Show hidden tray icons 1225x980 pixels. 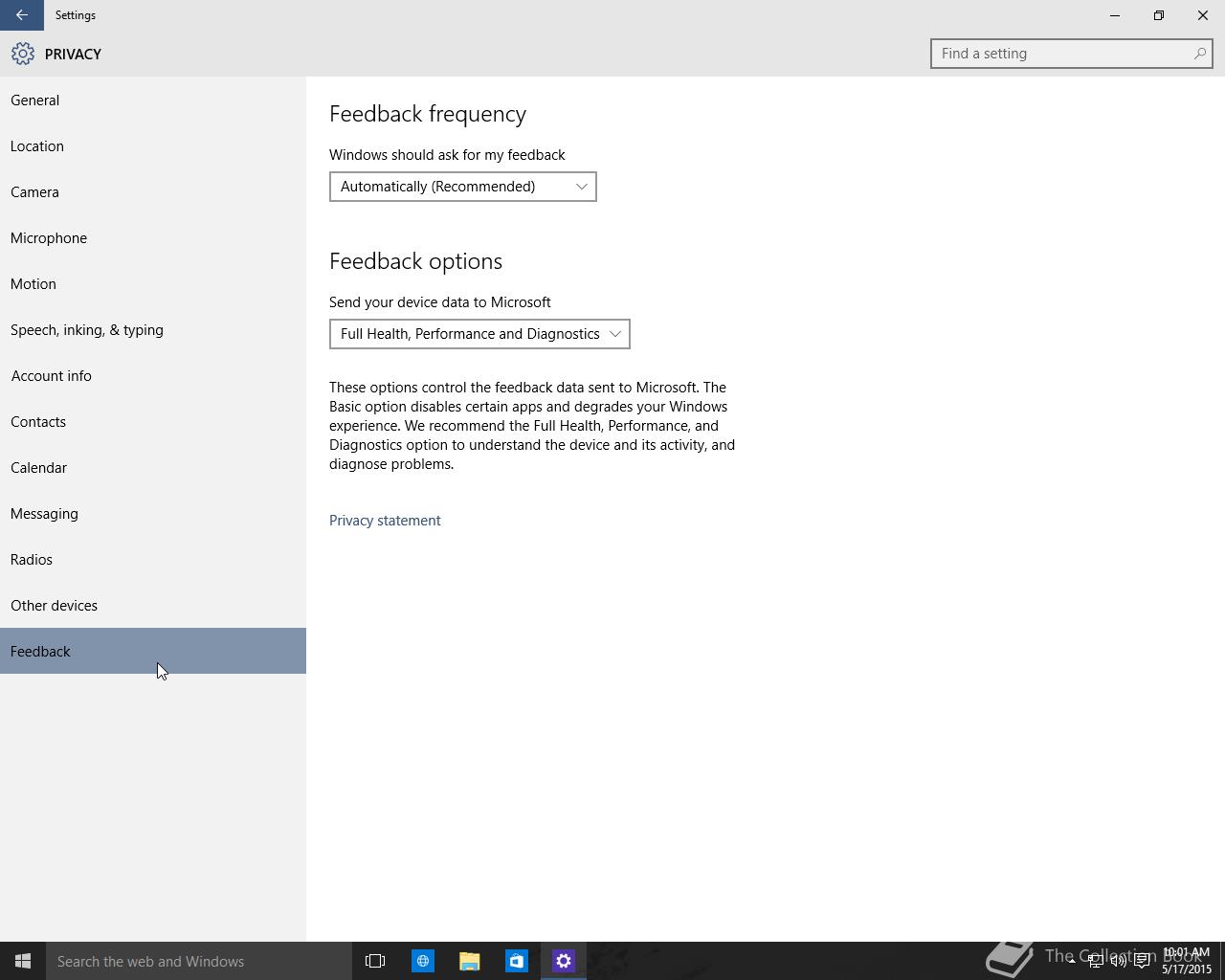point(1072,961)
